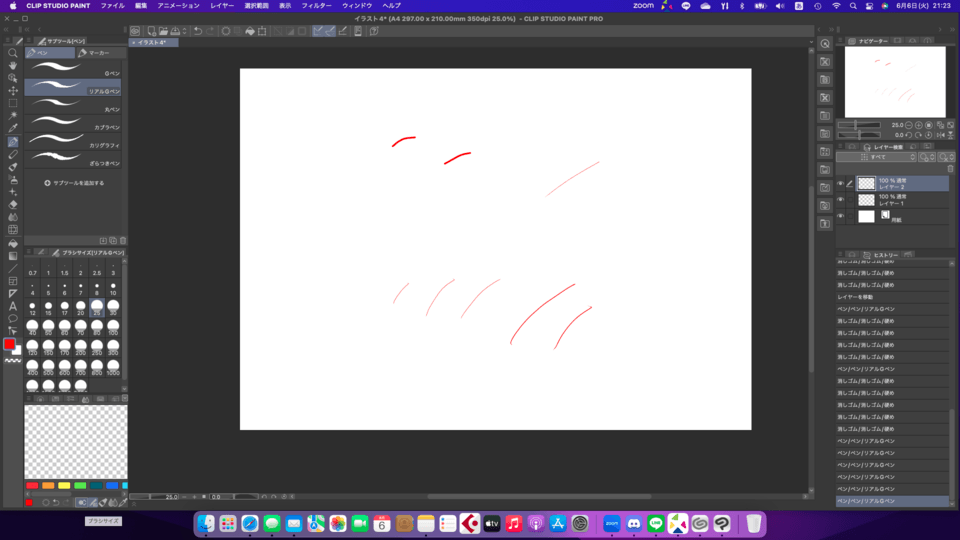Screen dimensions: 960x540
Task: Open the ファイル menu
Action: tap(113, 6)
